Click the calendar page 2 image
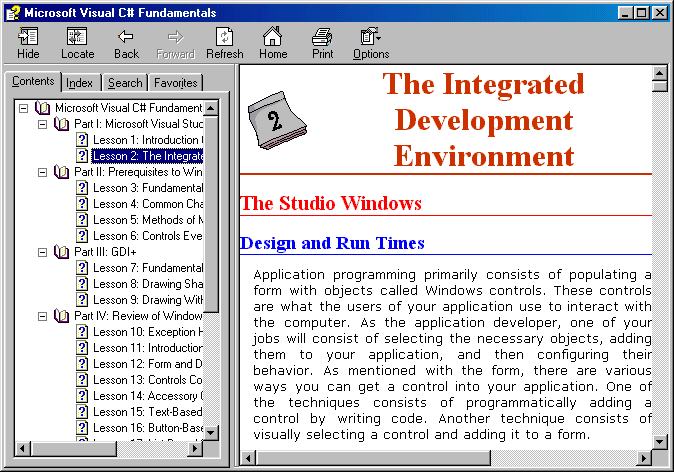Viewport: 674px width, 472px height. point(277,120)
